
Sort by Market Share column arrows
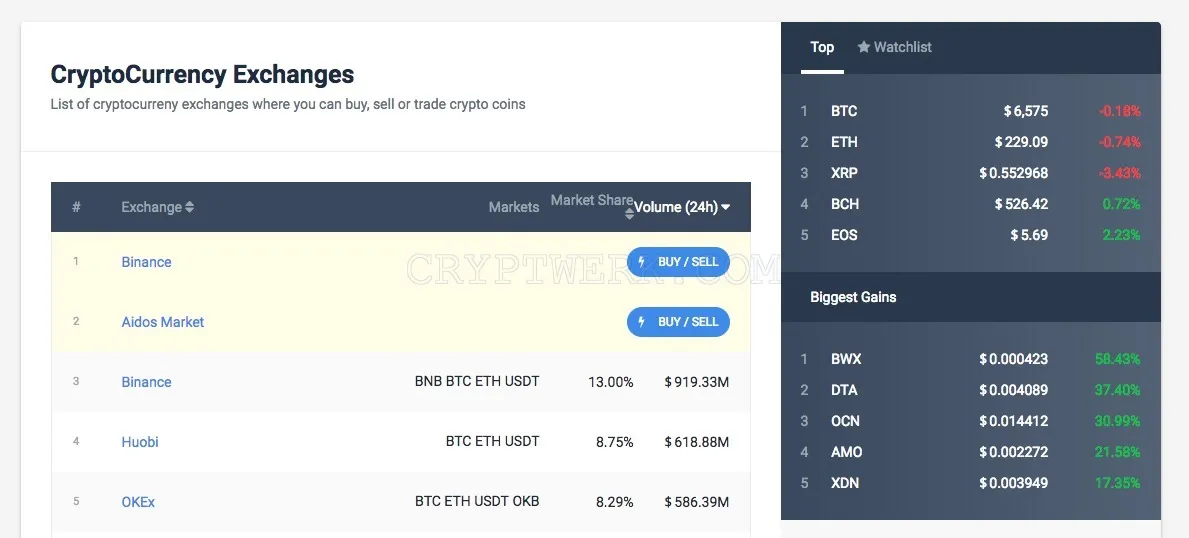(629, 215)
